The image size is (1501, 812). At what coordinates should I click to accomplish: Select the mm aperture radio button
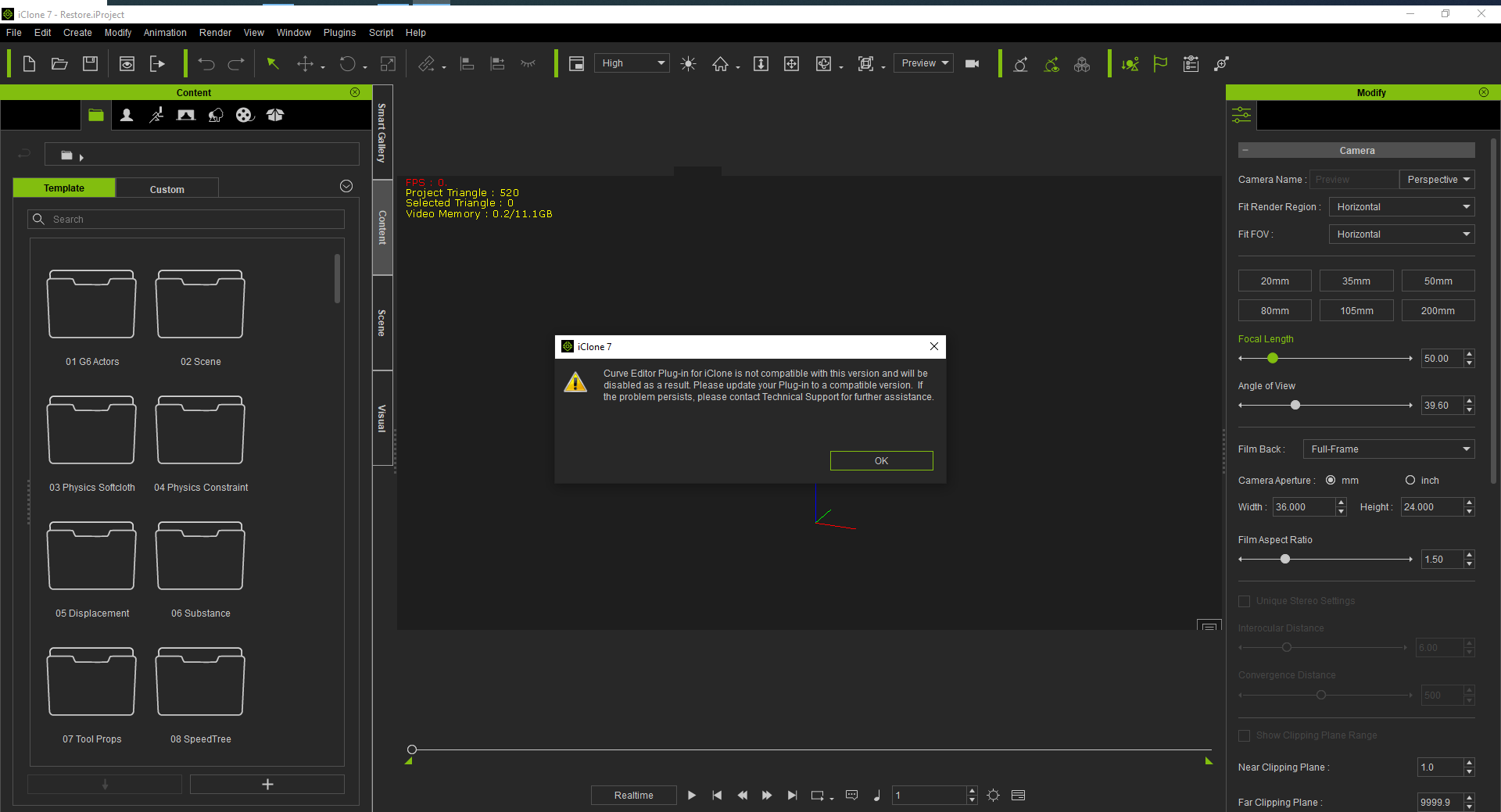coord(1331,481)
